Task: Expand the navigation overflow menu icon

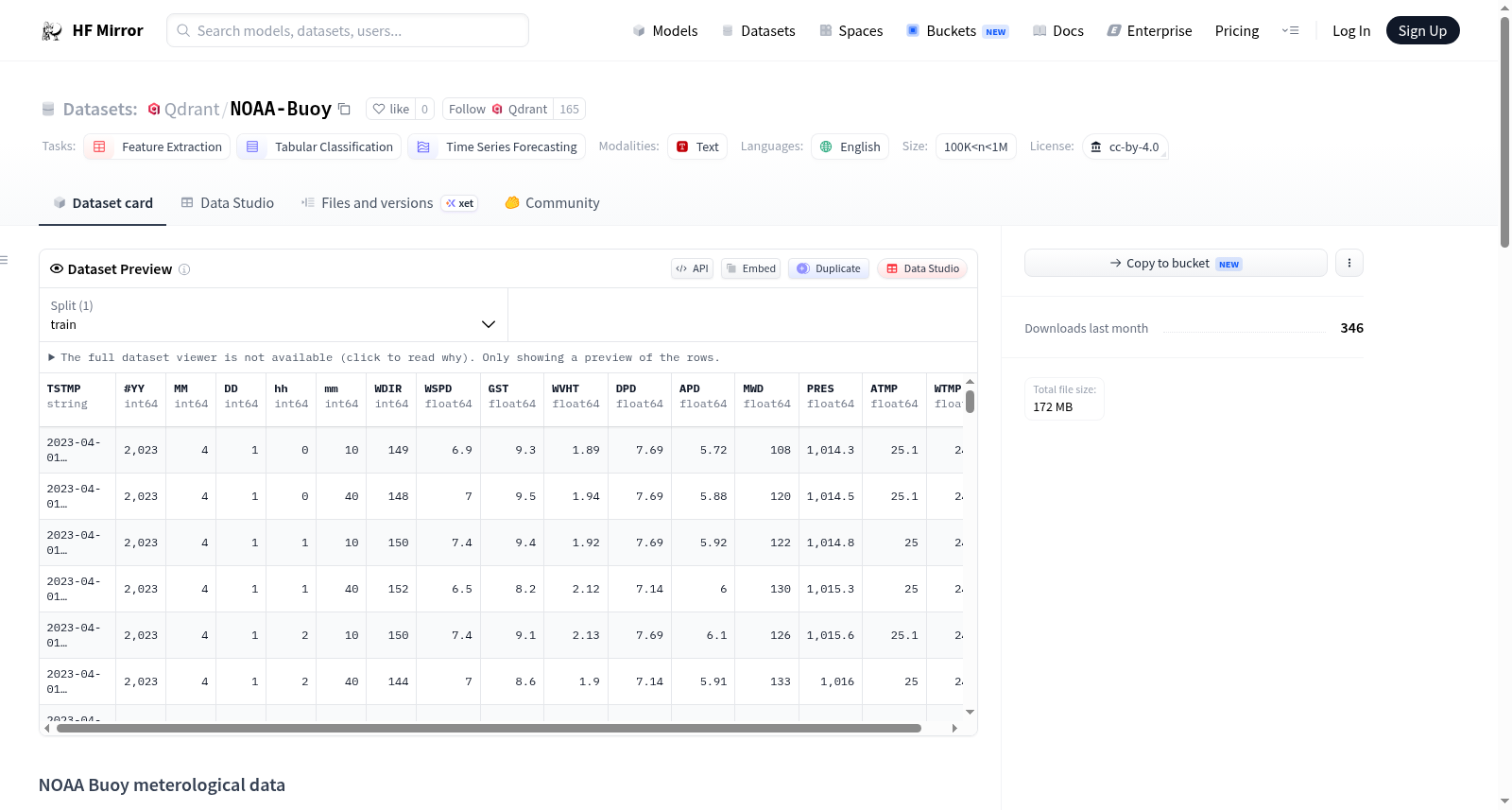Action: [x=1290, y=30]
